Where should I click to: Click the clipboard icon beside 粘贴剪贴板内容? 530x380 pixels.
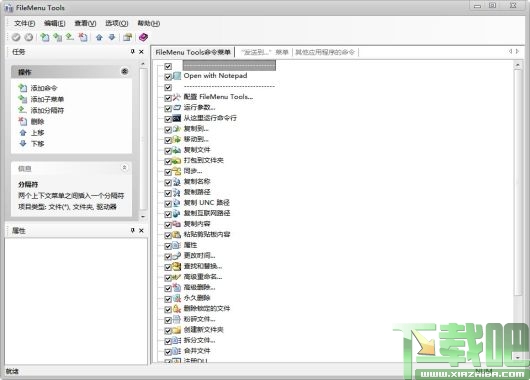pos(177,235)
